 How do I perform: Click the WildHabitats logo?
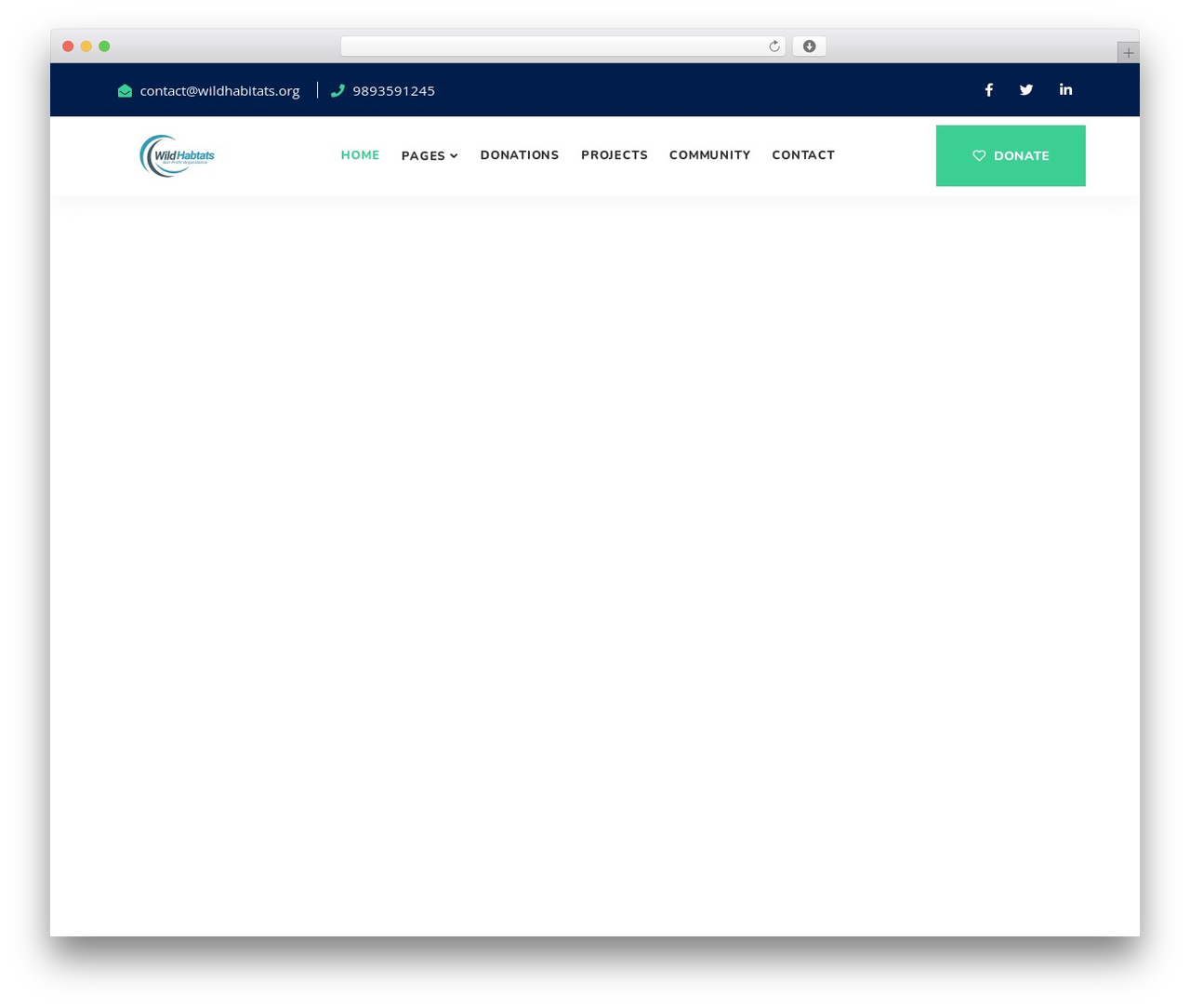coord(177,155)
